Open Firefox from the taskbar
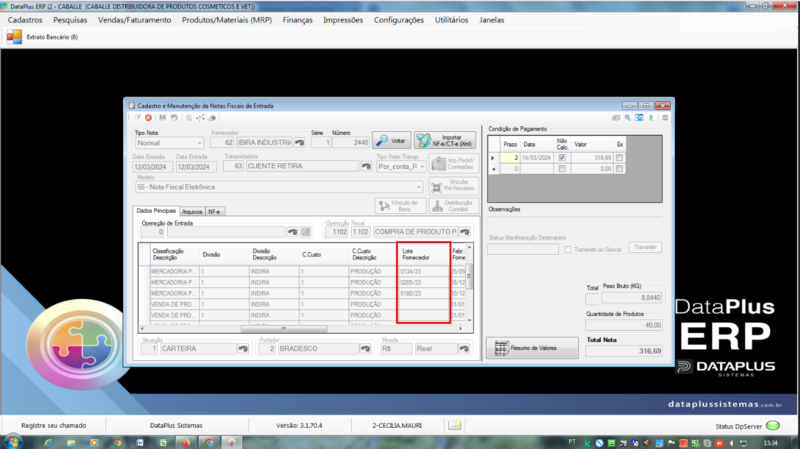 pyautogui.click(x=186, y=442)
